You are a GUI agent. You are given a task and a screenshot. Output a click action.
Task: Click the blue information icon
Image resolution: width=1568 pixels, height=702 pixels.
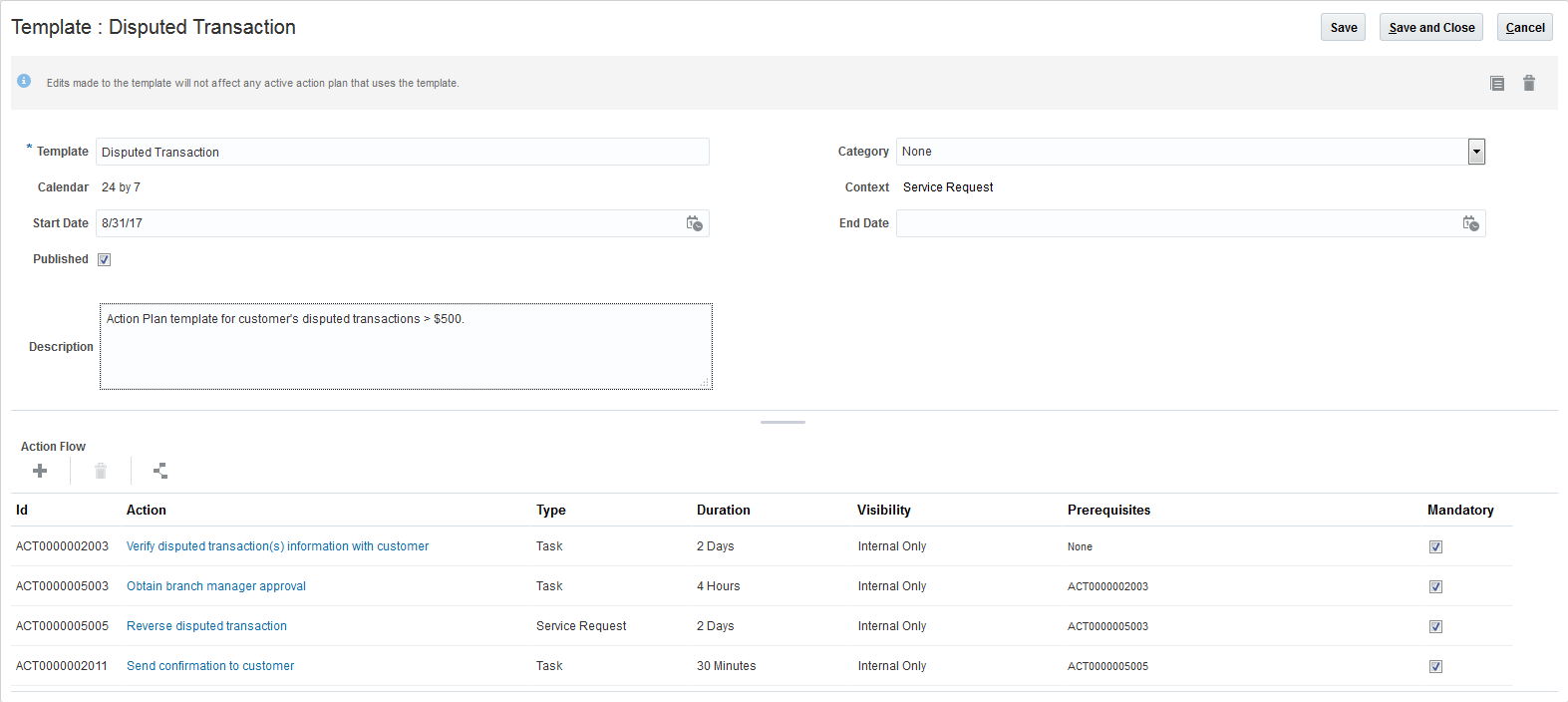click(x=24, y=82)
